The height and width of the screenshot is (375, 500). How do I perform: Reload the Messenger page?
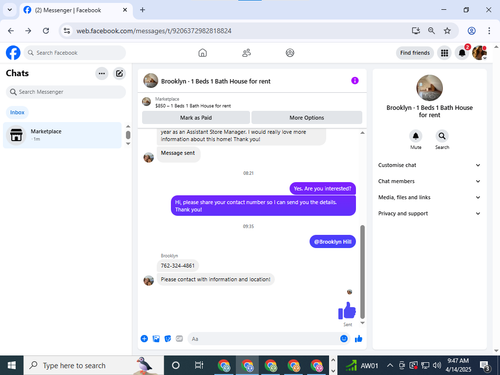click(x=46, y=31)
